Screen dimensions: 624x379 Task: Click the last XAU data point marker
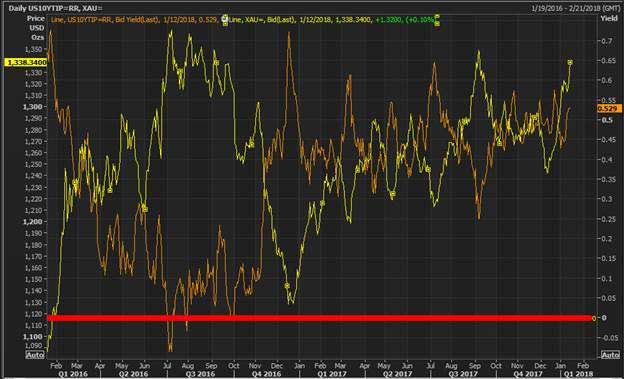click(x=570, y=63)
